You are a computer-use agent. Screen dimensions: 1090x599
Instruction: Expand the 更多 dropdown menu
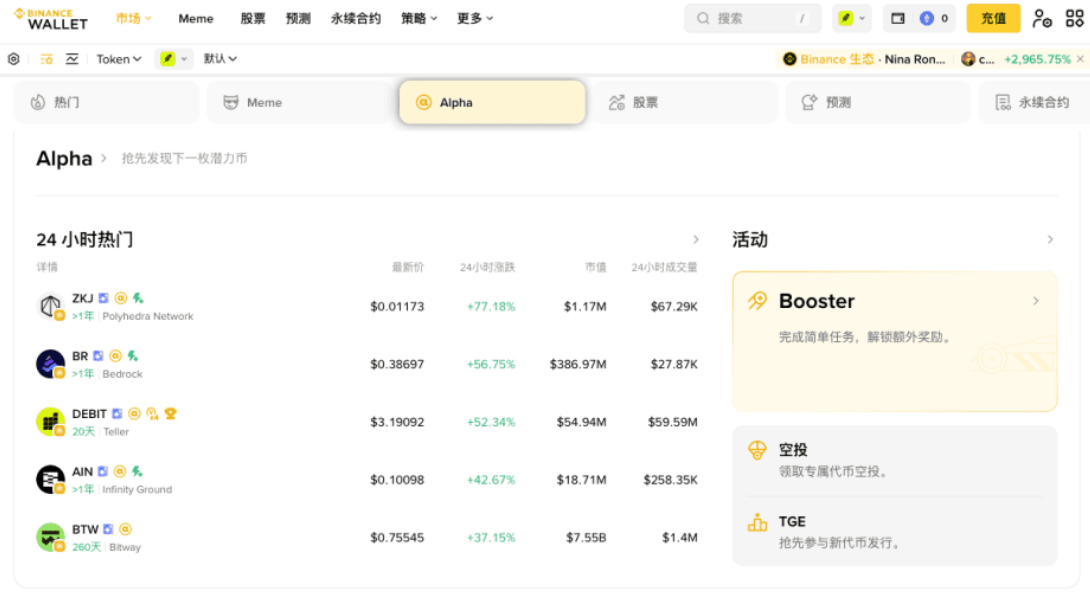coord(475,19)
